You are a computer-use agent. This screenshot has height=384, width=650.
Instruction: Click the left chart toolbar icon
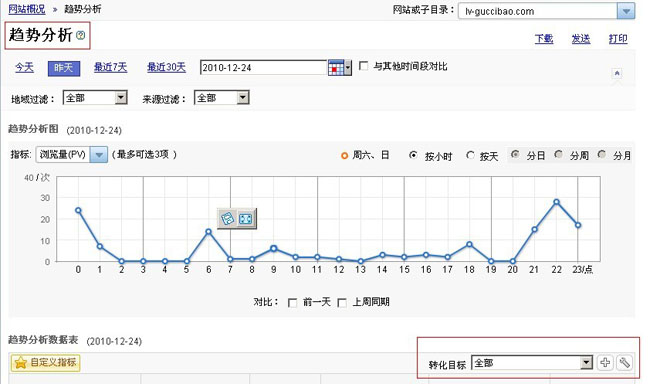point(228,219)
